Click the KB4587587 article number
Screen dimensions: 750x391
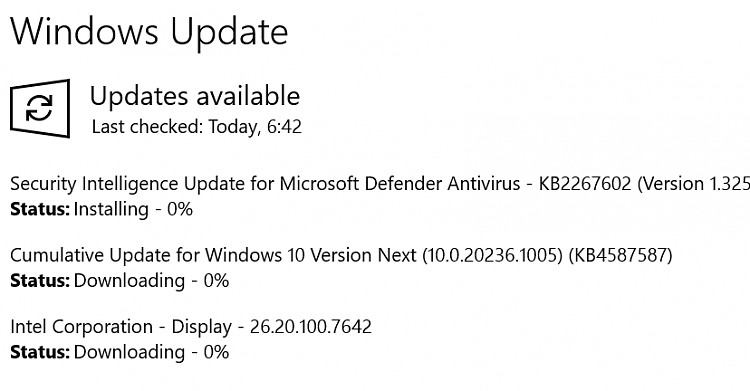620,255
